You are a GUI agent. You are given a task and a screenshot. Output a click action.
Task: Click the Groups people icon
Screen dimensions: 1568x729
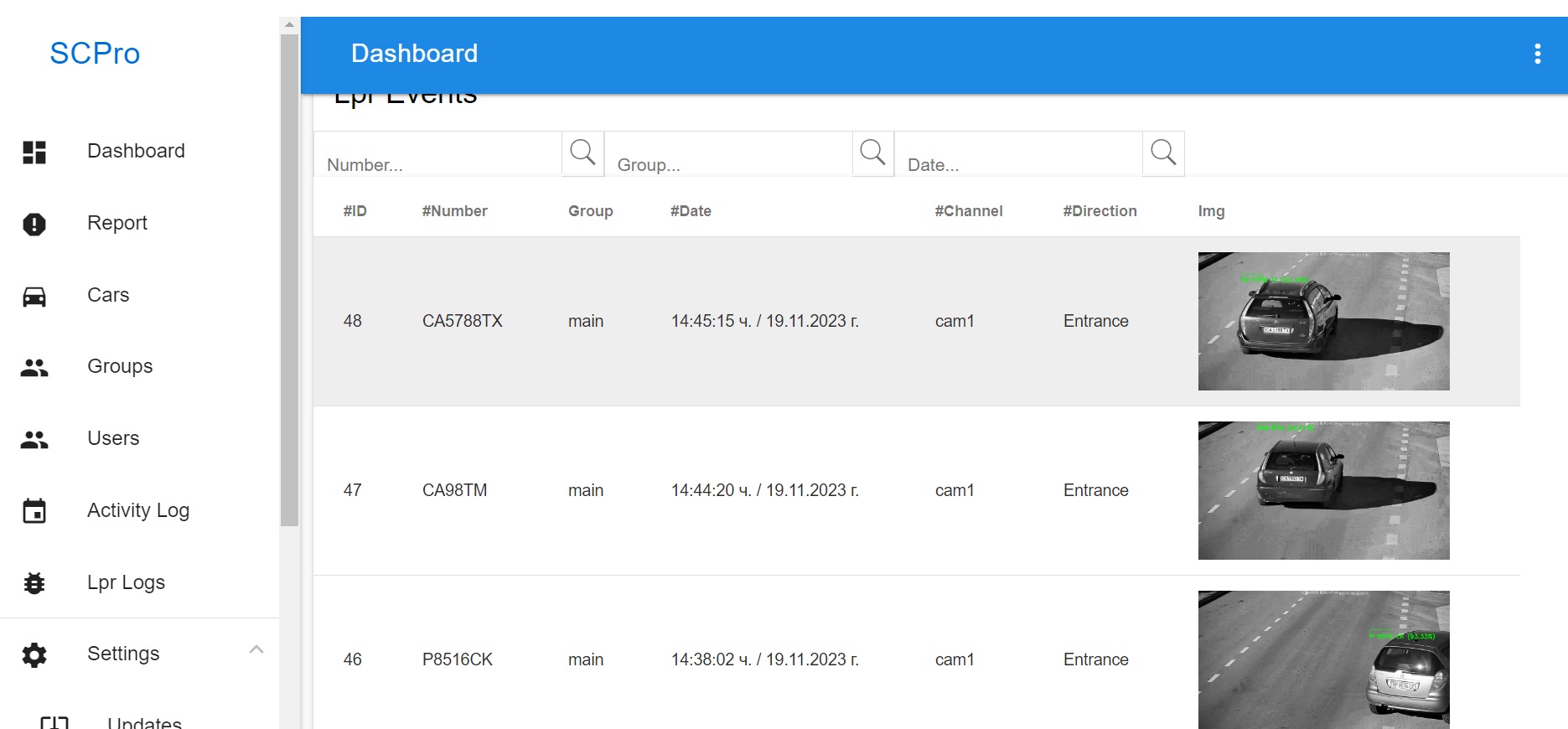pos(34,367)
